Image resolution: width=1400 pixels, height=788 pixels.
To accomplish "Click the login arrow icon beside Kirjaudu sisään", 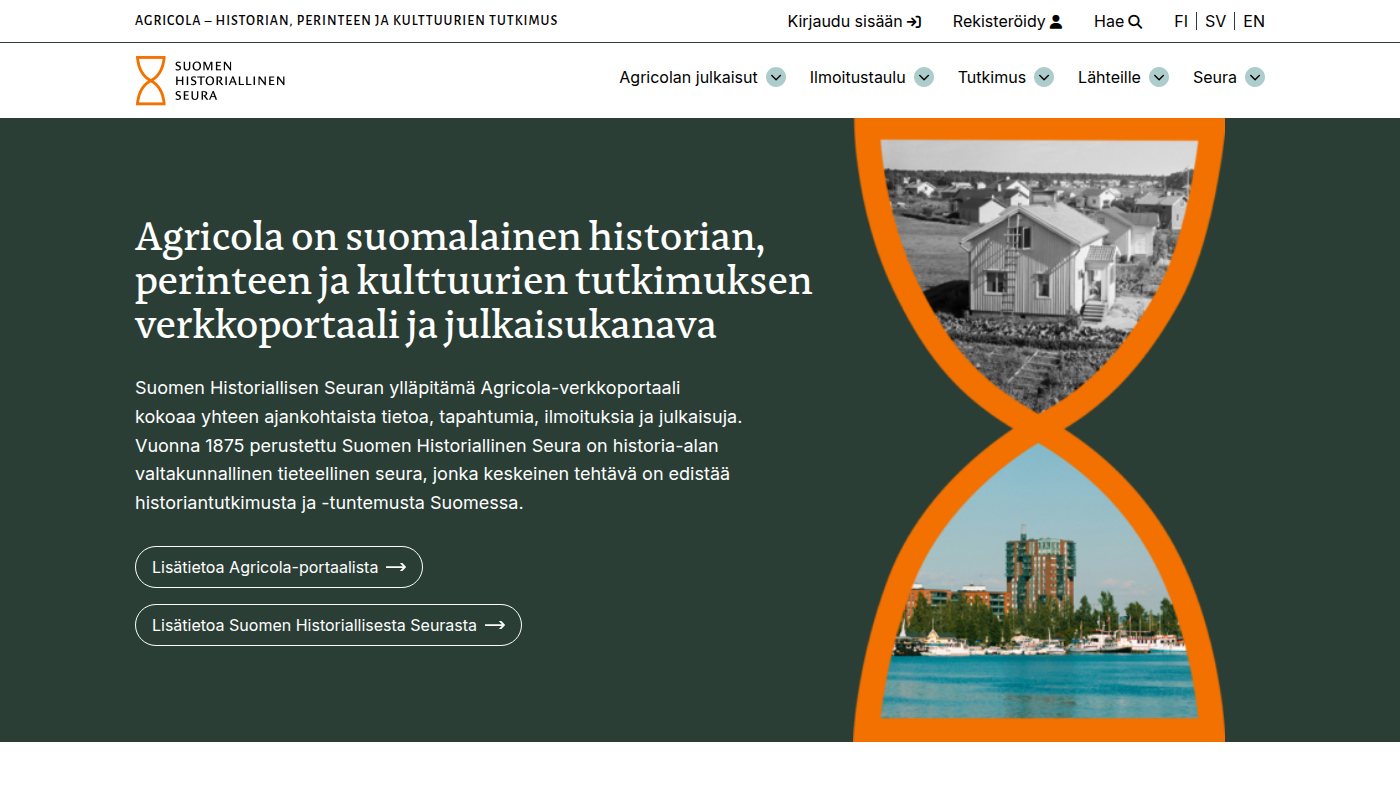I will pos(914,21).
